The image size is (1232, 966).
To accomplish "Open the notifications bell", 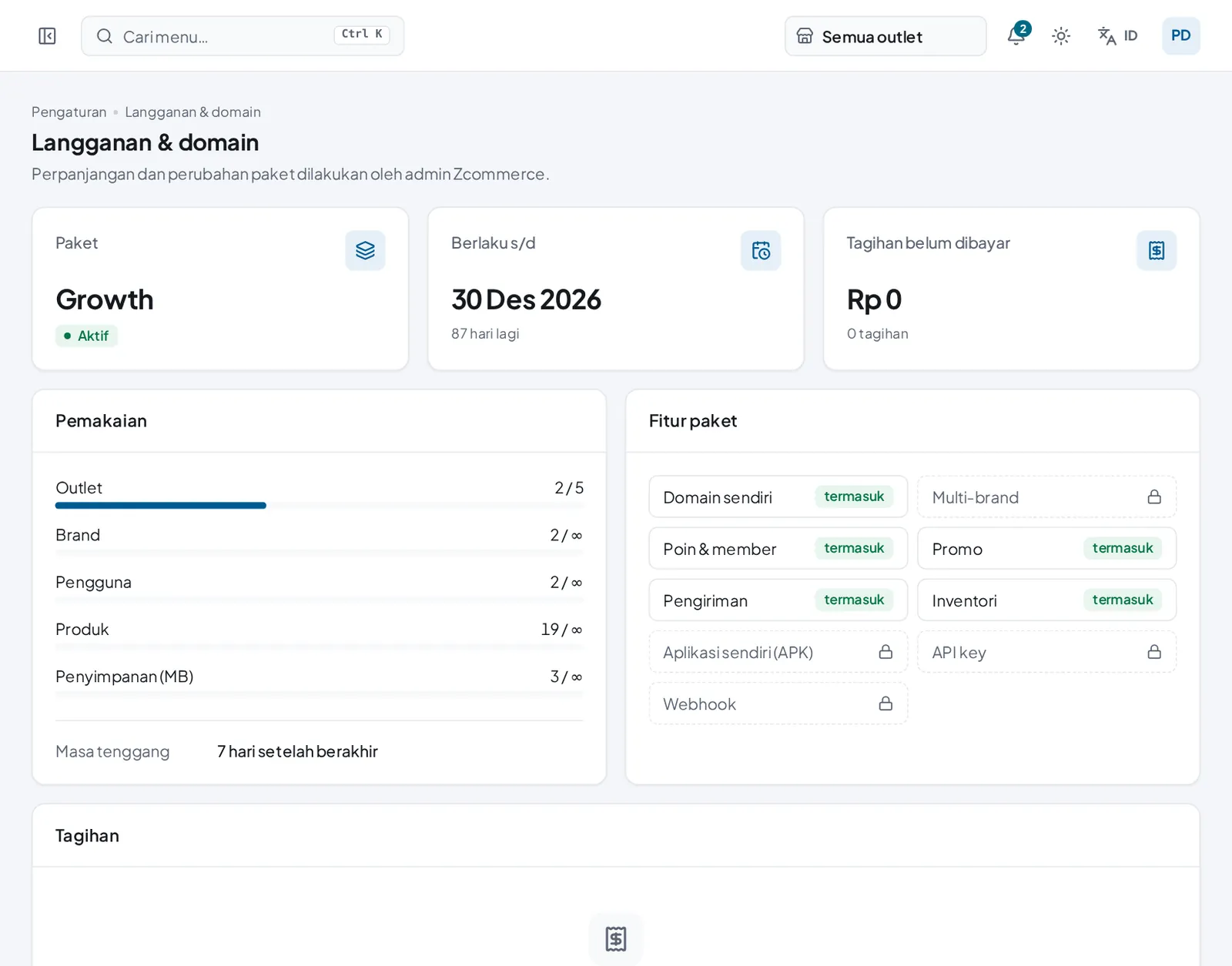I will pyautogui.click(x=1017, y=35).
